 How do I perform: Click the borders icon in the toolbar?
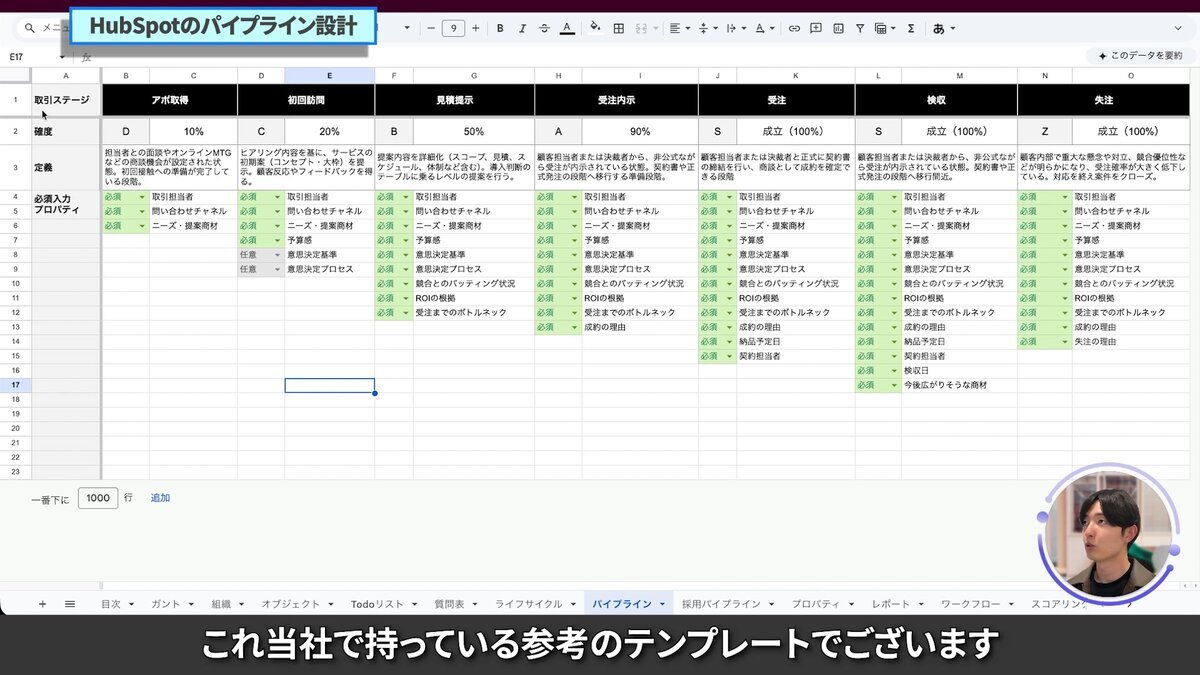(x=618, y=28)
